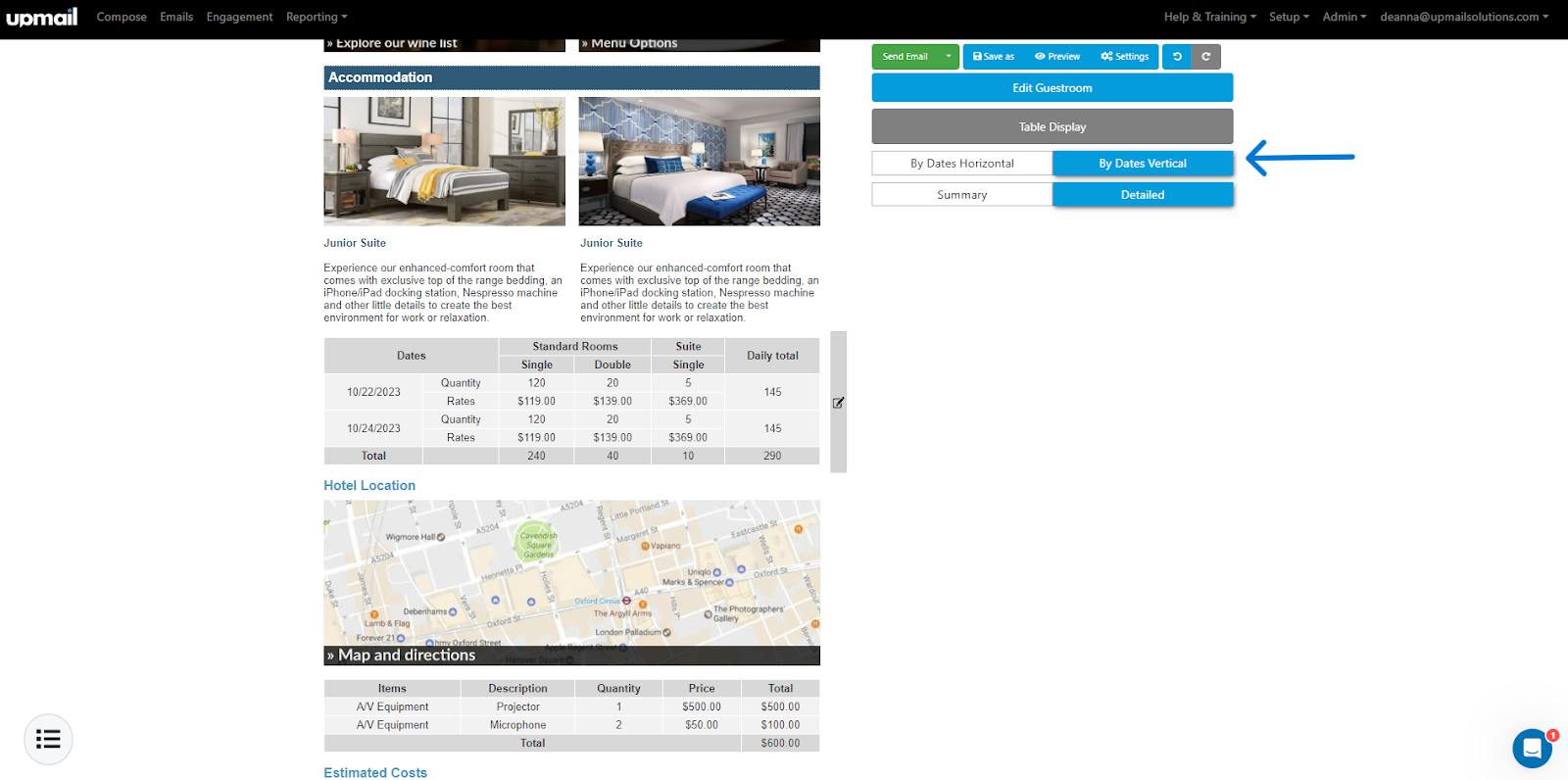
Task: Open the deanna@upmailsolutions.com account menu
Action: click(x=1464, y=17)
